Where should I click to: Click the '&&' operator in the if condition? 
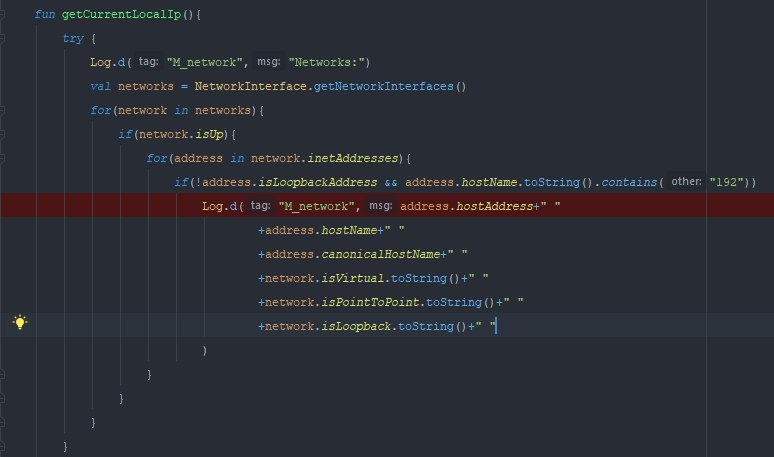click(391, 183)
